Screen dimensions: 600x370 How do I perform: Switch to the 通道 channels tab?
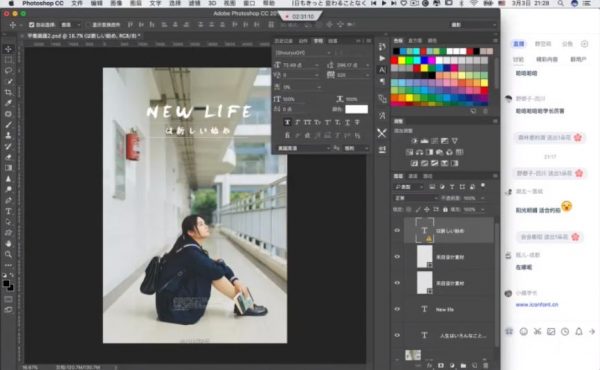[x=413, y=176]
